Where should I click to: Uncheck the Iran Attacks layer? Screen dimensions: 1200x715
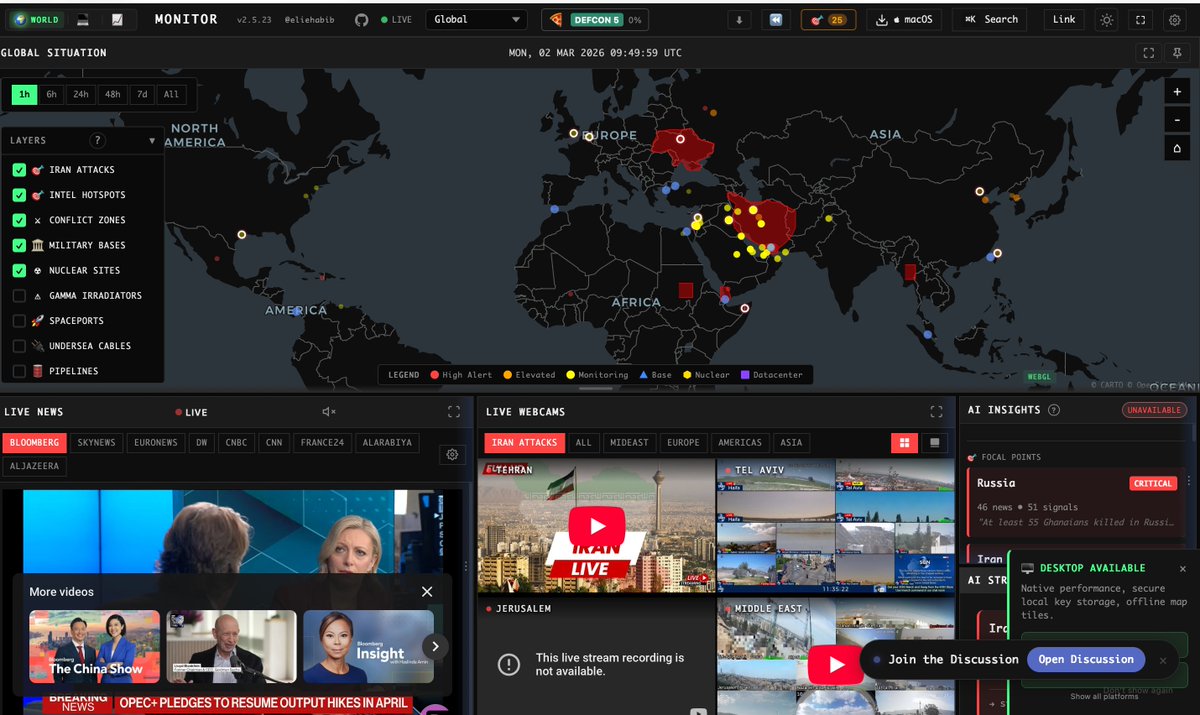[x=19, y=170]
